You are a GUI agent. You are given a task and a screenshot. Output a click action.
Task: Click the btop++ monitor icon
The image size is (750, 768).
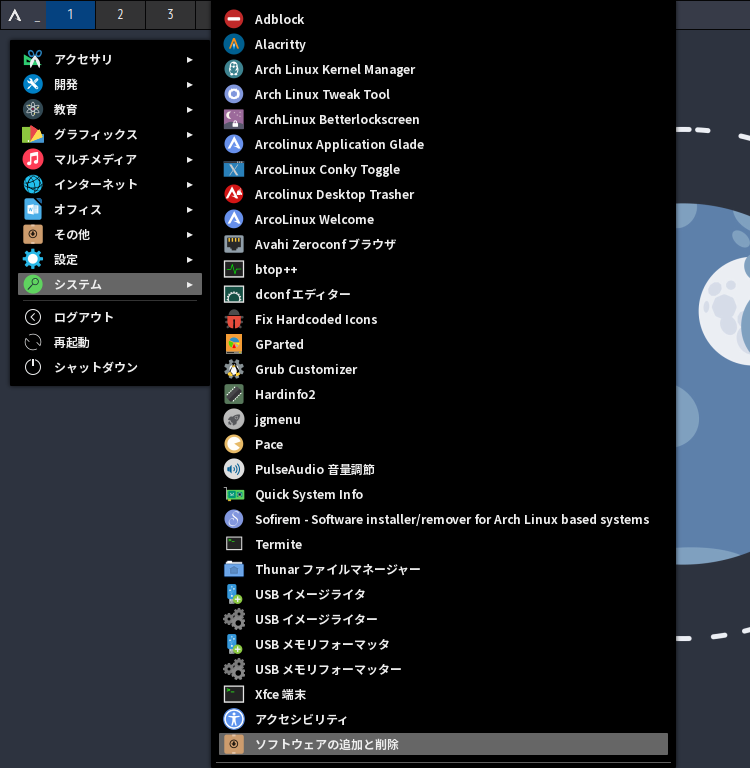(x=234, y=269)
